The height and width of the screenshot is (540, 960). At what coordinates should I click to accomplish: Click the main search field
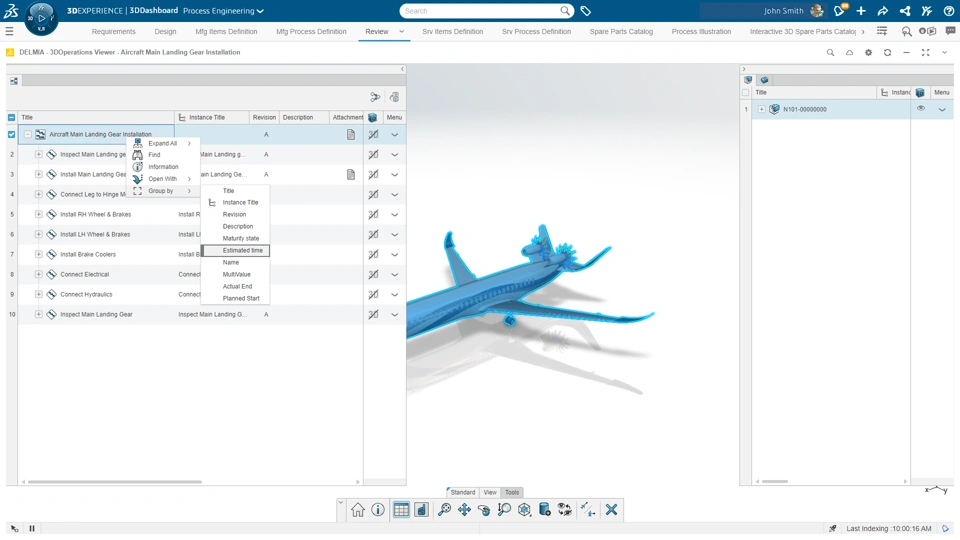(487, 11)
